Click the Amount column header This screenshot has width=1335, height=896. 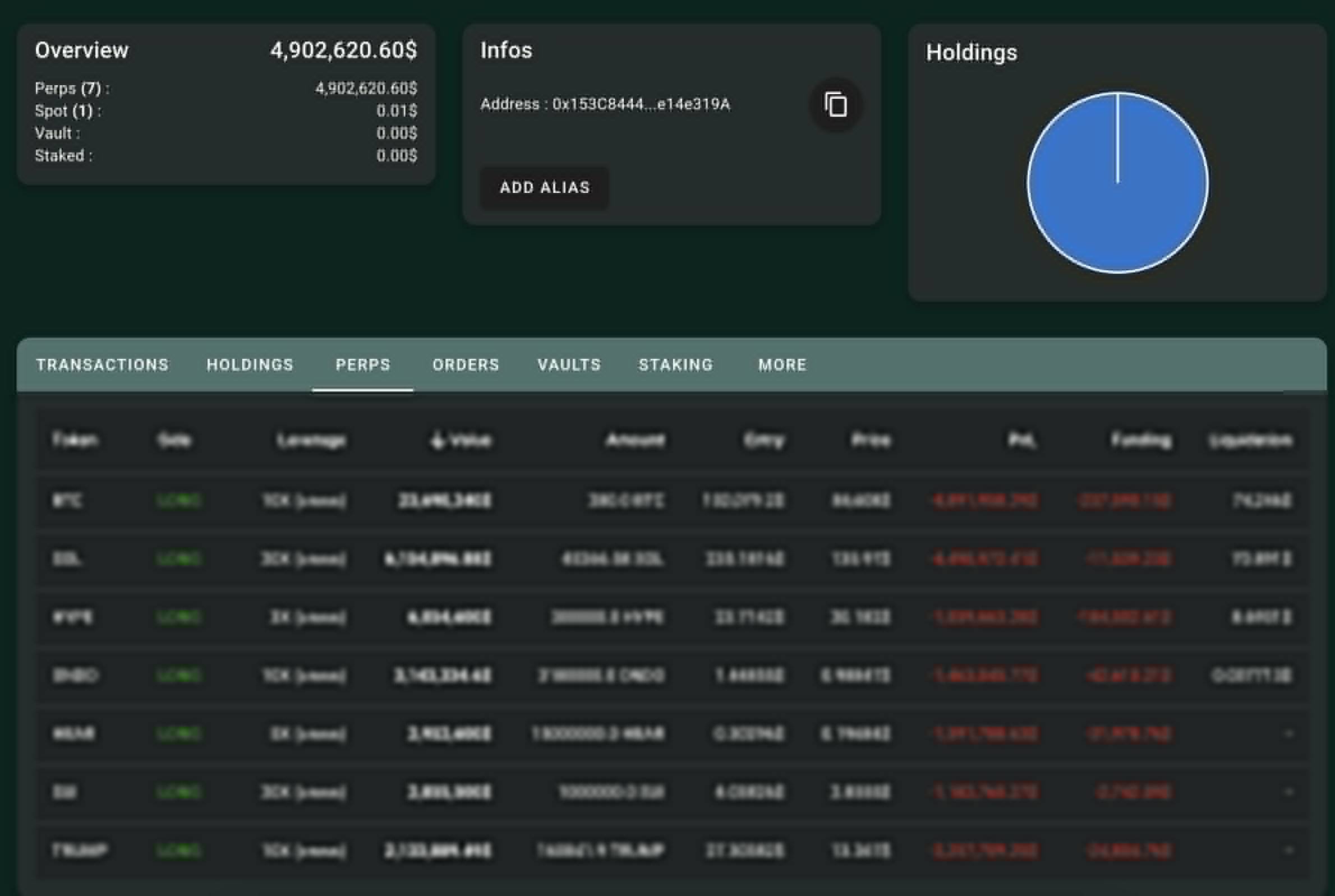tap(635, 440)
